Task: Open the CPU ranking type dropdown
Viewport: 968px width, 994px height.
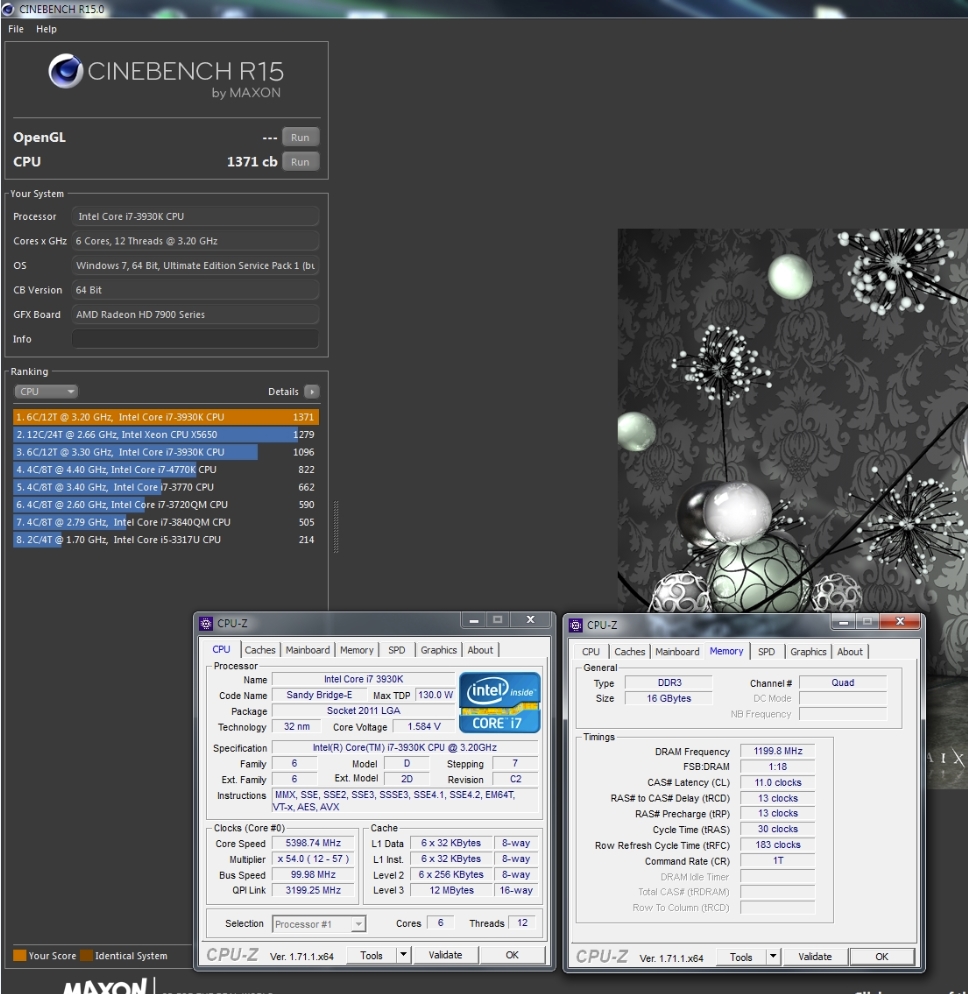Action: pyautogui.click(x=46, y=391)
